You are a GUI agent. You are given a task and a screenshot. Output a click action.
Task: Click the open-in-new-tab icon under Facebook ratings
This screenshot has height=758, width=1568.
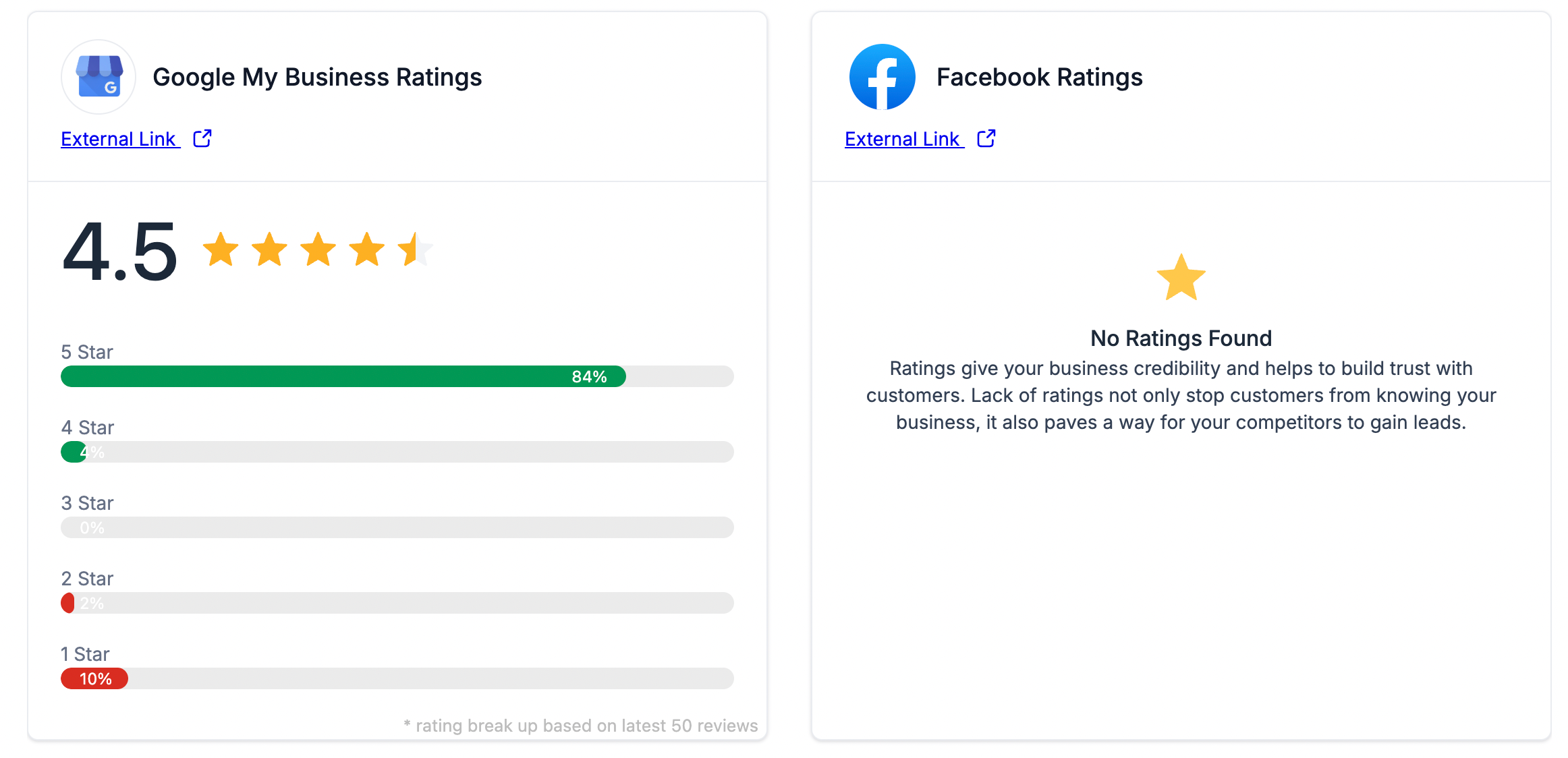coord(986,138)
